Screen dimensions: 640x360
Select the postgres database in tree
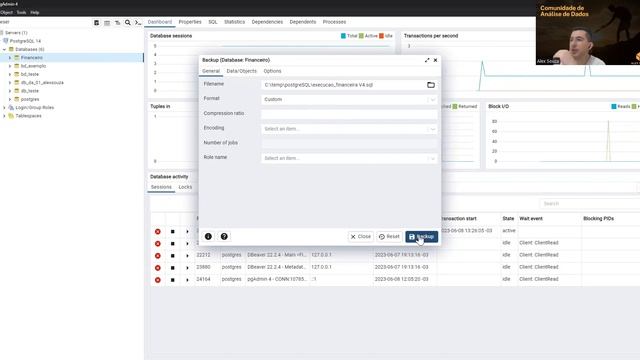30,99
